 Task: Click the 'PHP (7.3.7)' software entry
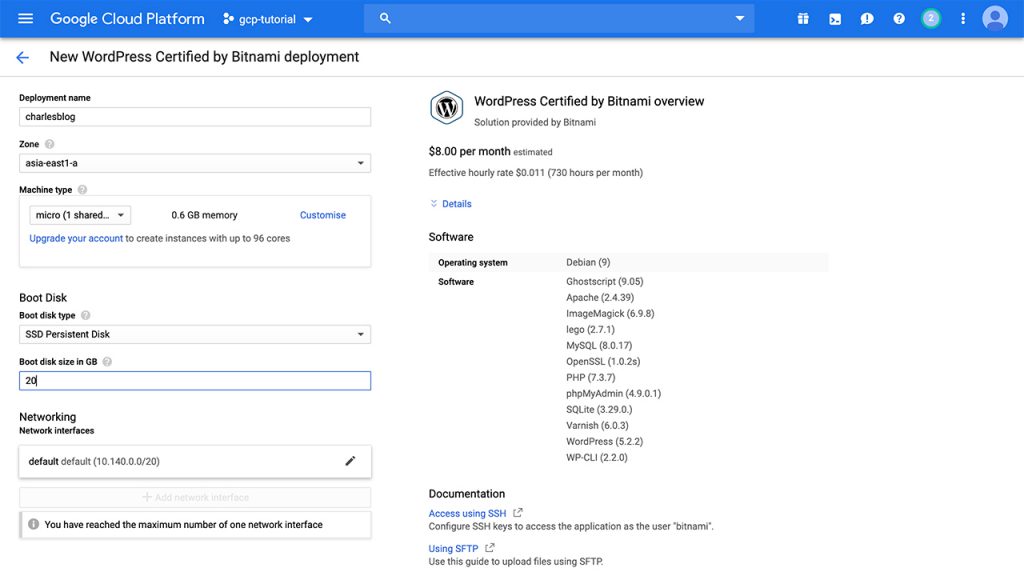click(590, 377)
